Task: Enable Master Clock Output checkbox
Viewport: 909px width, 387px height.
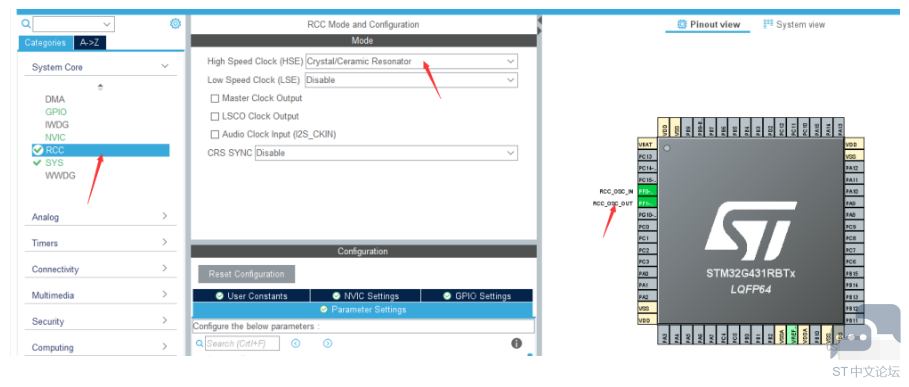Action: point(214,98)
